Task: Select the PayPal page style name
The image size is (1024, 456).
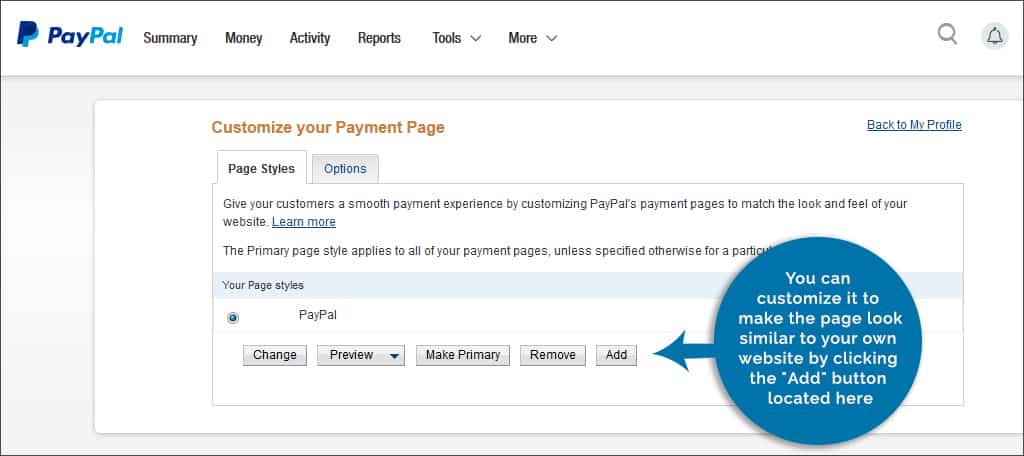Action: 318,314
